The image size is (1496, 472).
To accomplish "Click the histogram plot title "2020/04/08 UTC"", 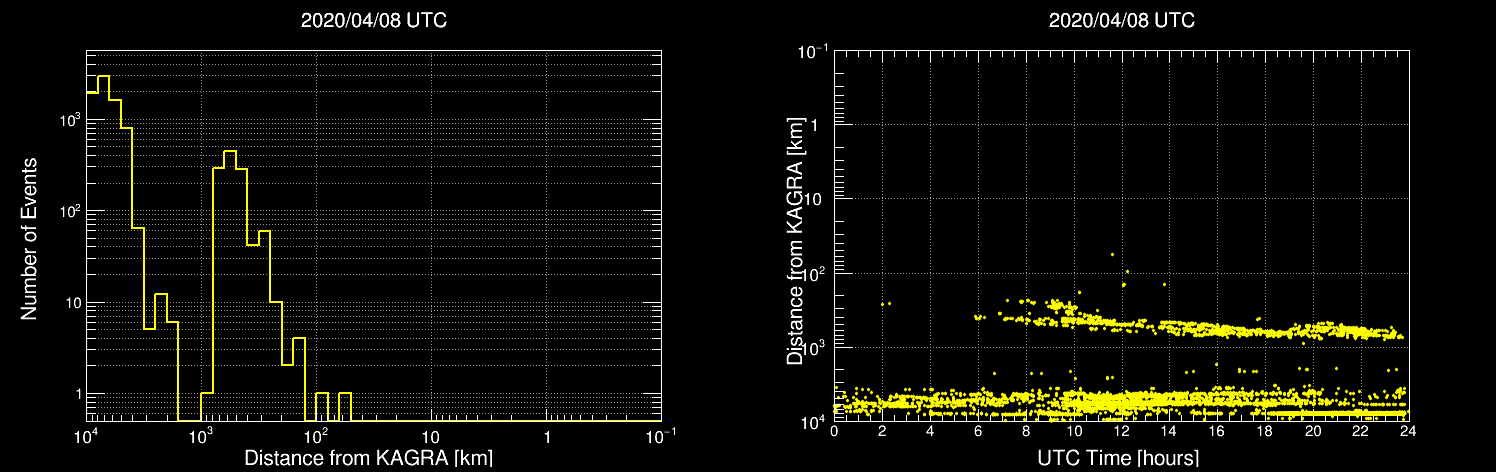I will pos(374,20).
